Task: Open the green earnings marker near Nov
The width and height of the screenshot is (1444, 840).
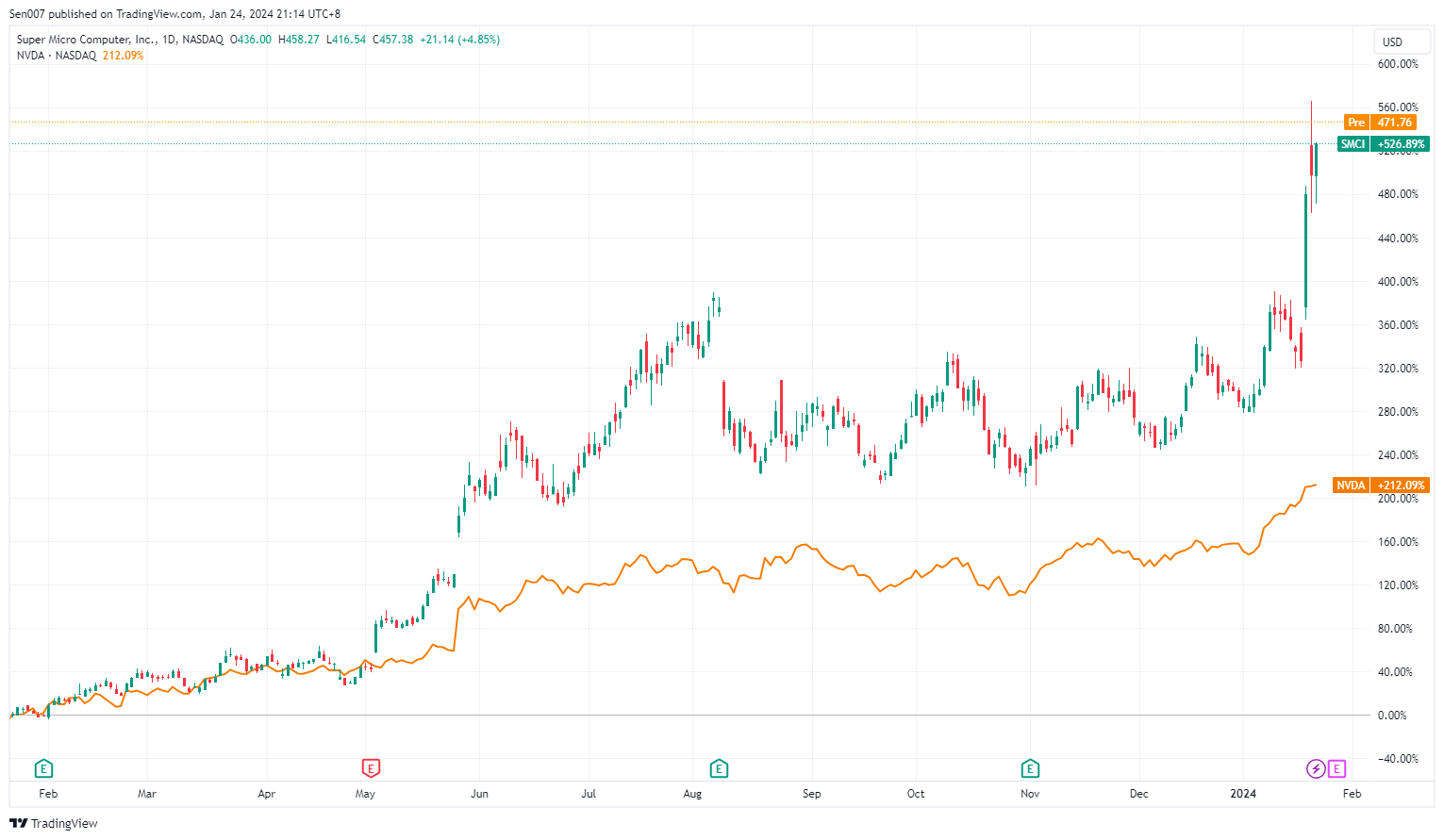Action: tap(1030, 769)
